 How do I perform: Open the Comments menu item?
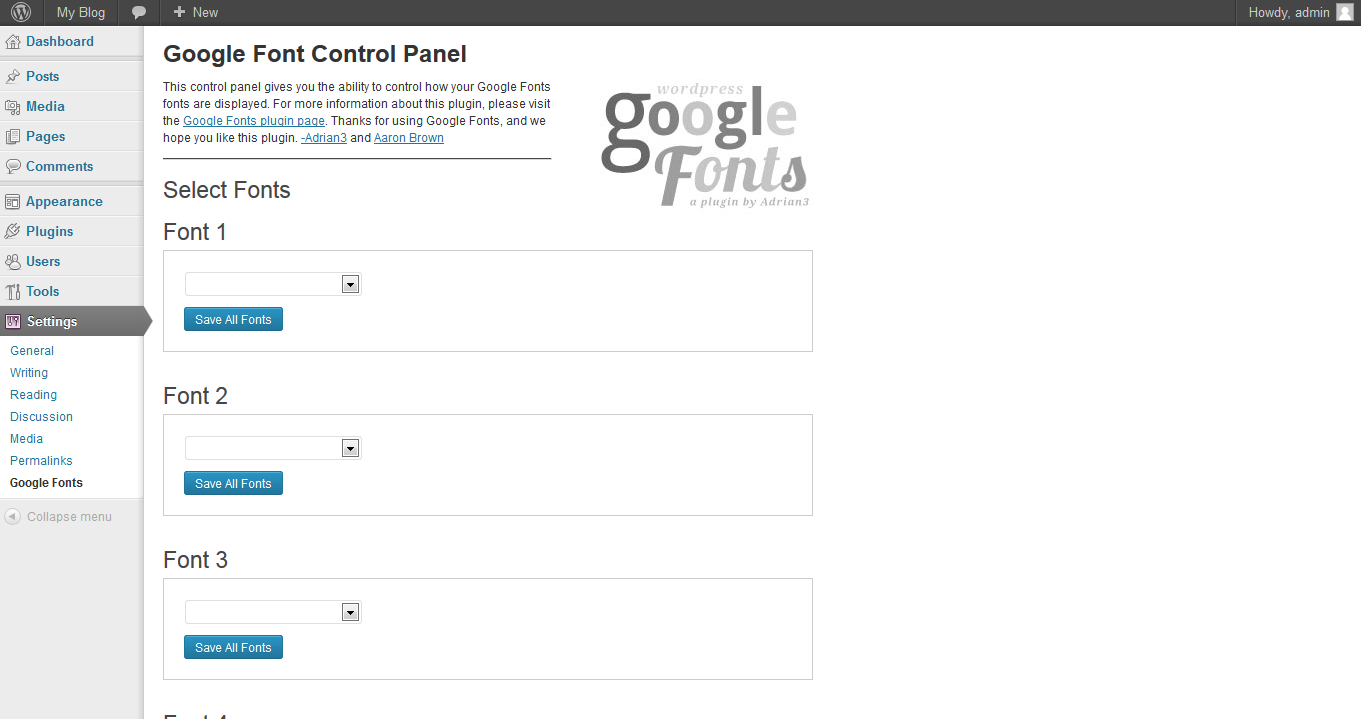point(59,167)
